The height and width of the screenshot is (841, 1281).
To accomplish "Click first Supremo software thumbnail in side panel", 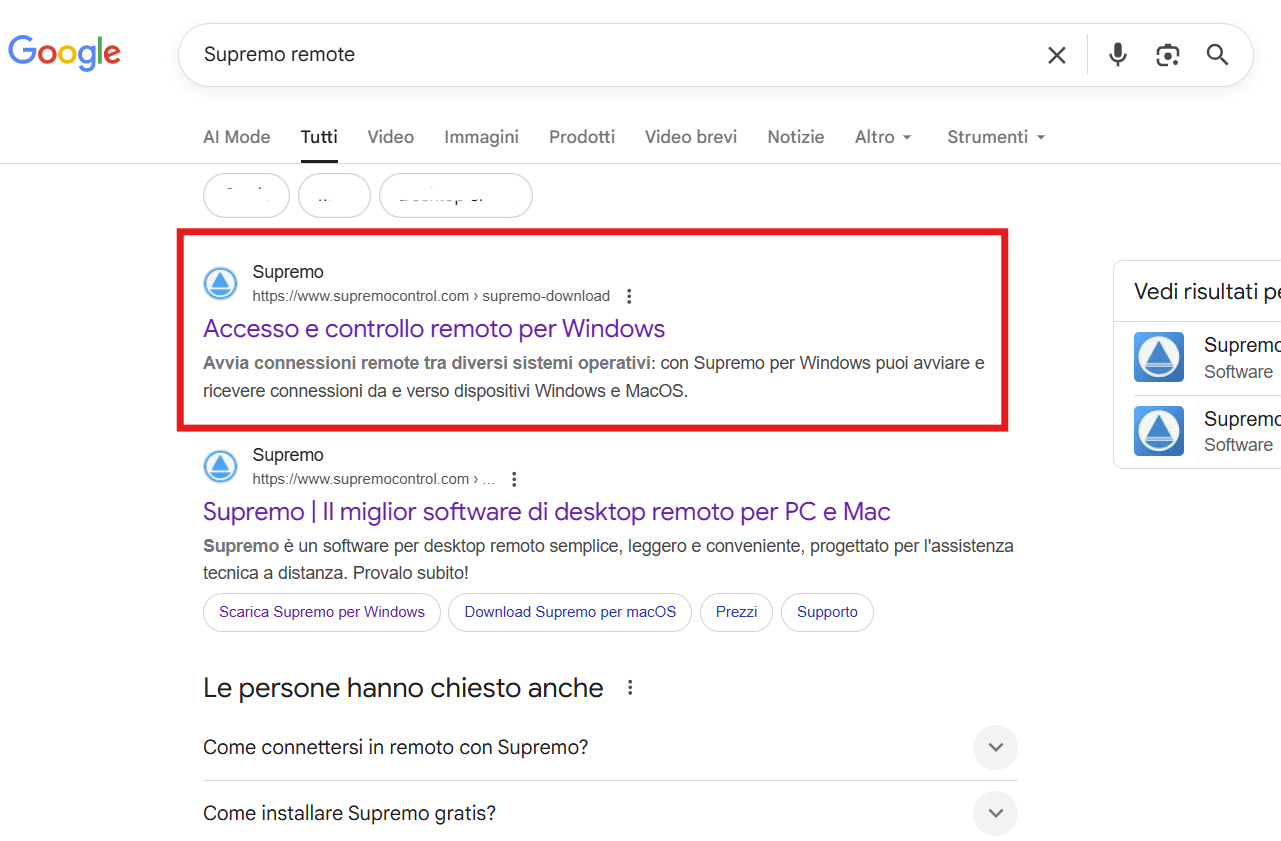I will (1158, 357).
